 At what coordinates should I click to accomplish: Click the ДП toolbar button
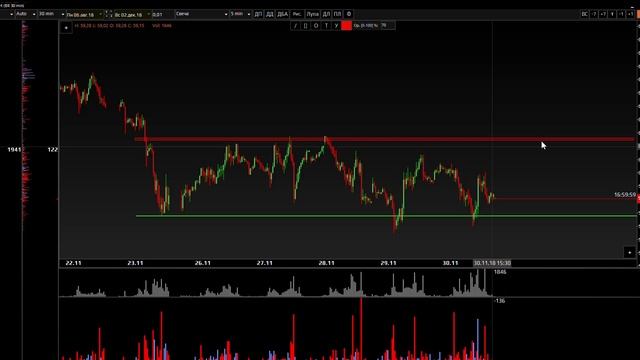tap(258, 14)
